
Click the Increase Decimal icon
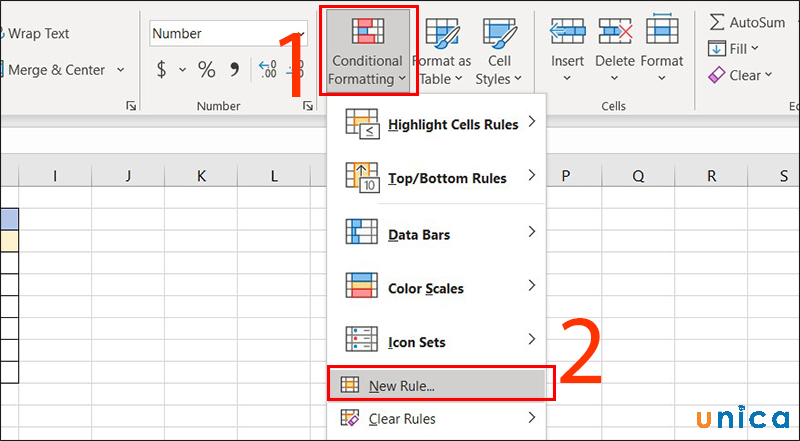pyautogui.click(x=267, y=70)
